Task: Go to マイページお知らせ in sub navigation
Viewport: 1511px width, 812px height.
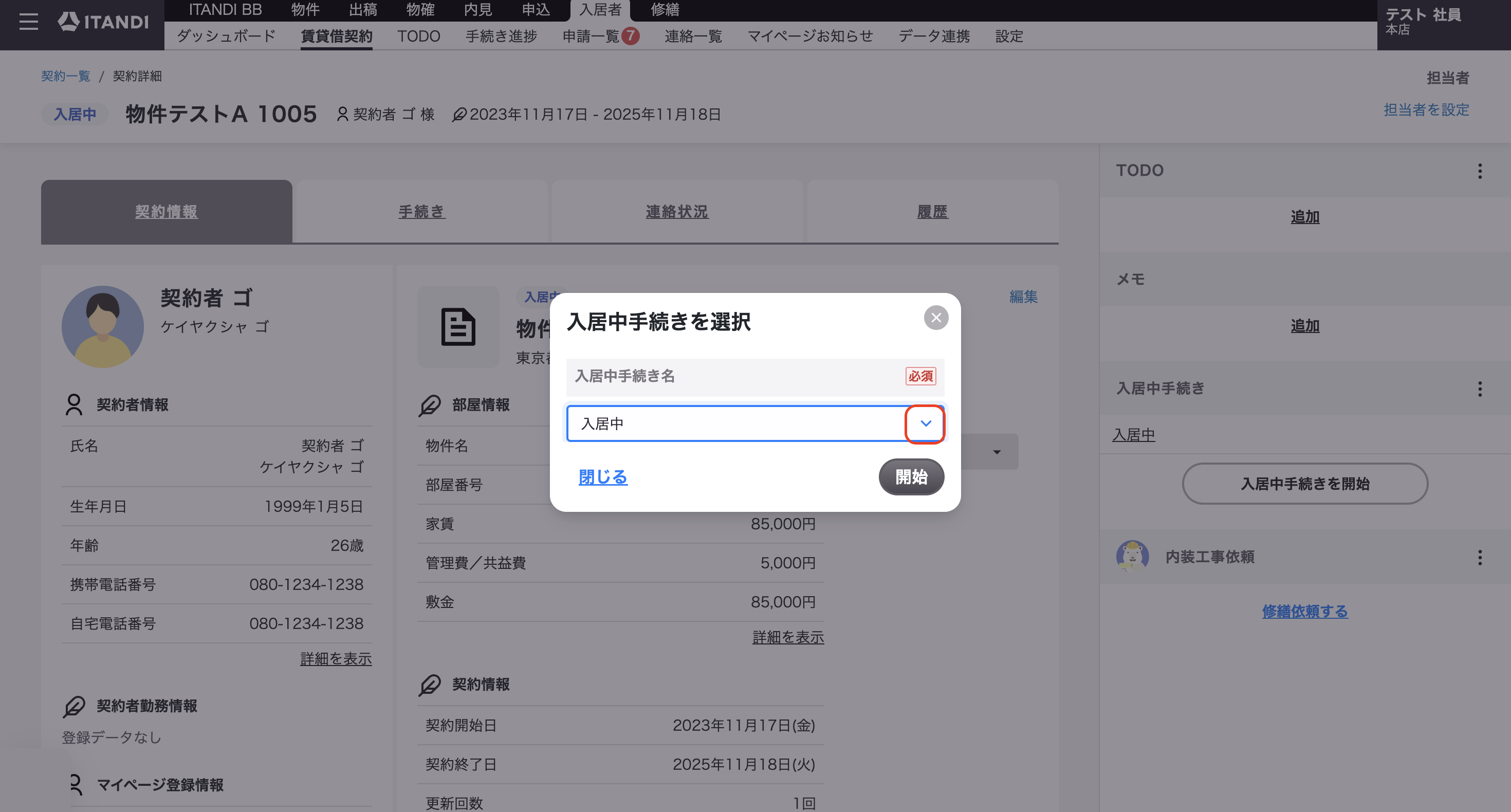Action: (810, 36)
